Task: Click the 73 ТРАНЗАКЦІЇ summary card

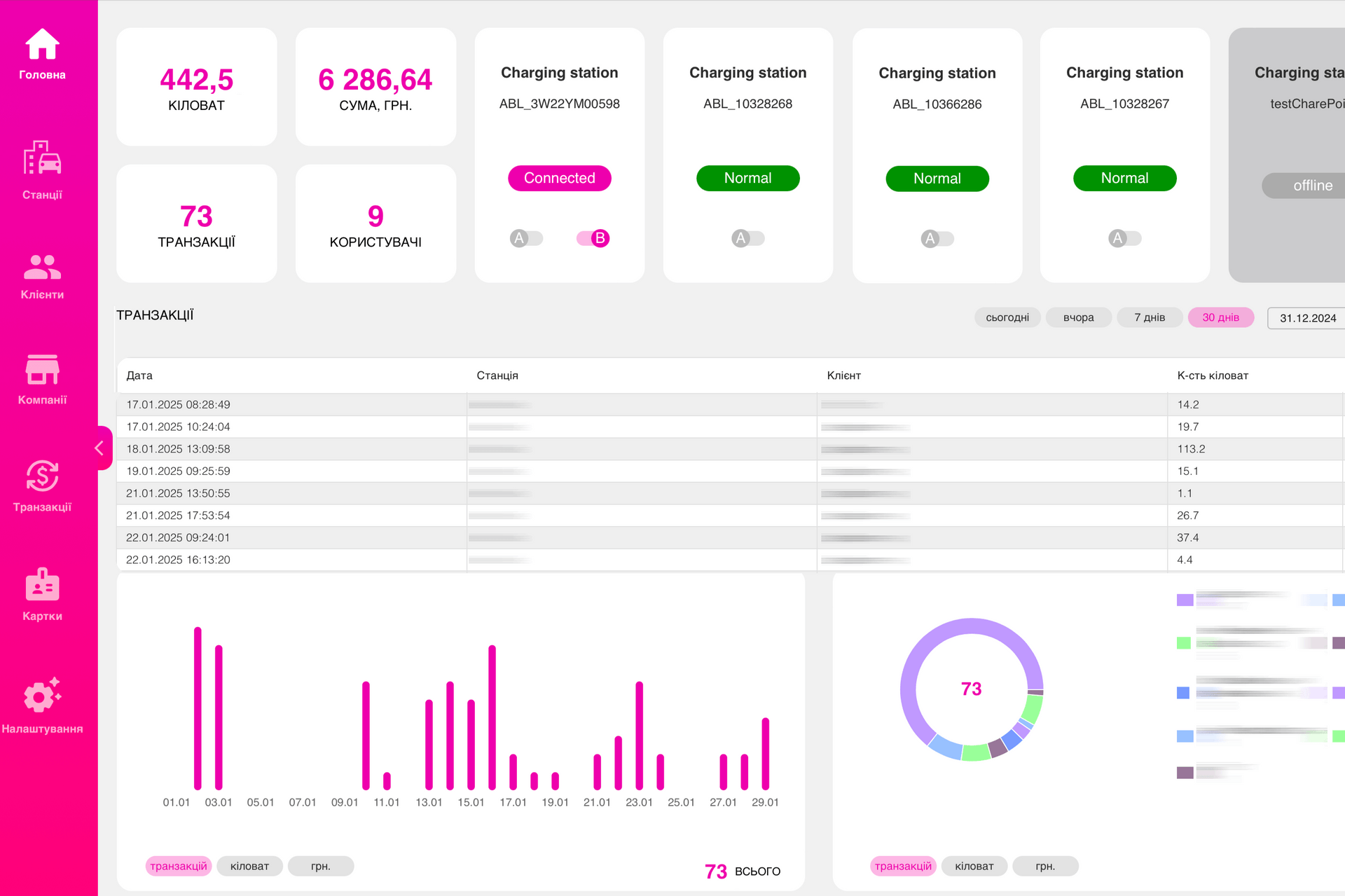Action: coord(197,223)
